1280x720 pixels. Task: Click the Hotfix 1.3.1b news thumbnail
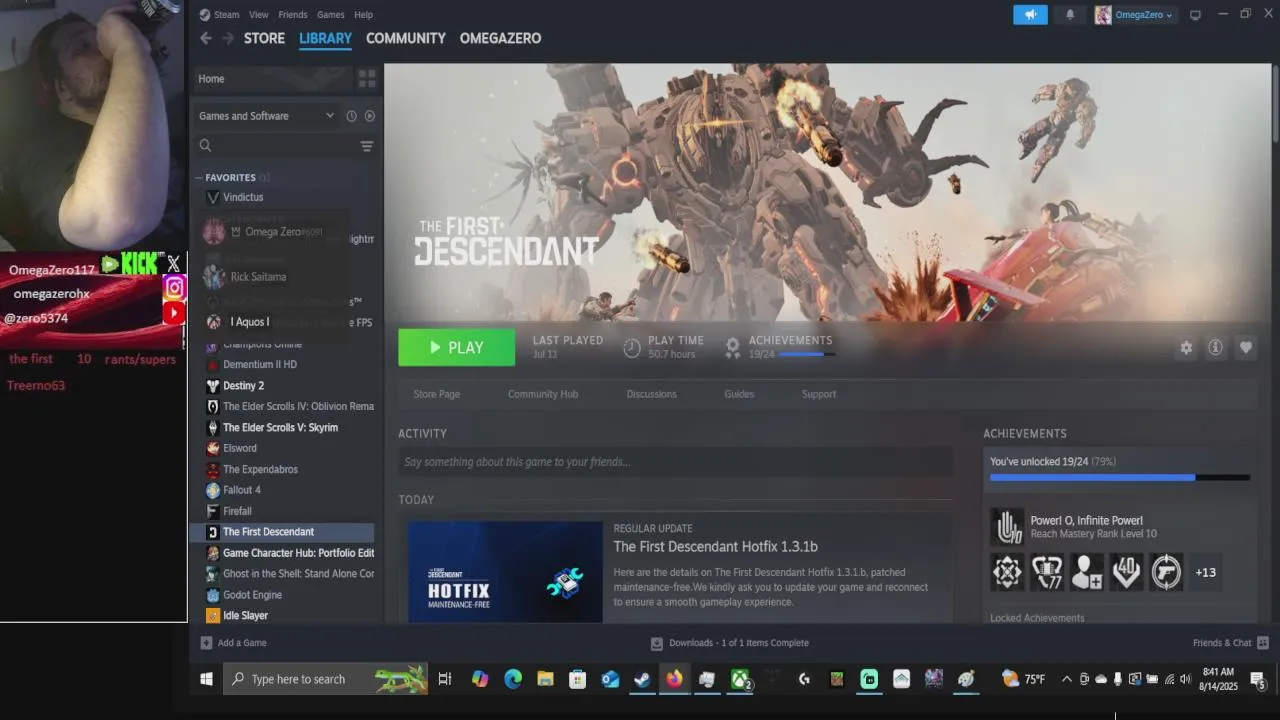tap(505, 572)
